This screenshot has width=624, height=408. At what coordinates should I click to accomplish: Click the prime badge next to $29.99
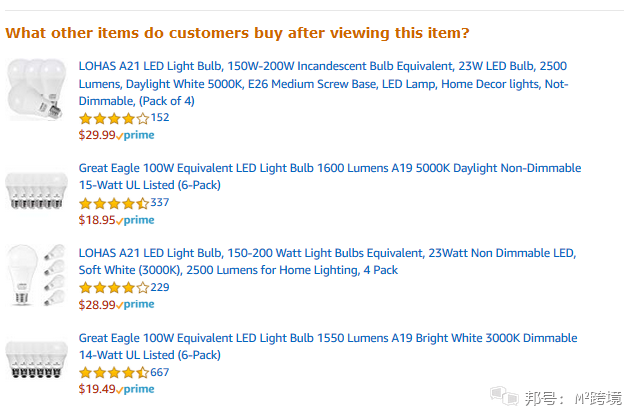[135, 135]
